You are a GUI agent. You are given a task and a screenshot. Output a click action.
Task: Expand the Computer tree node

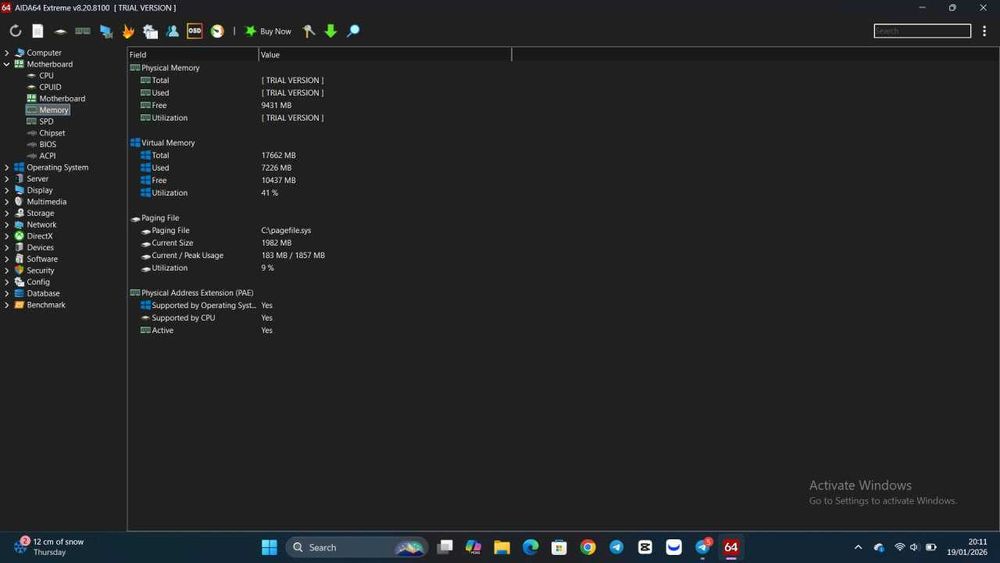click(7, 53)
